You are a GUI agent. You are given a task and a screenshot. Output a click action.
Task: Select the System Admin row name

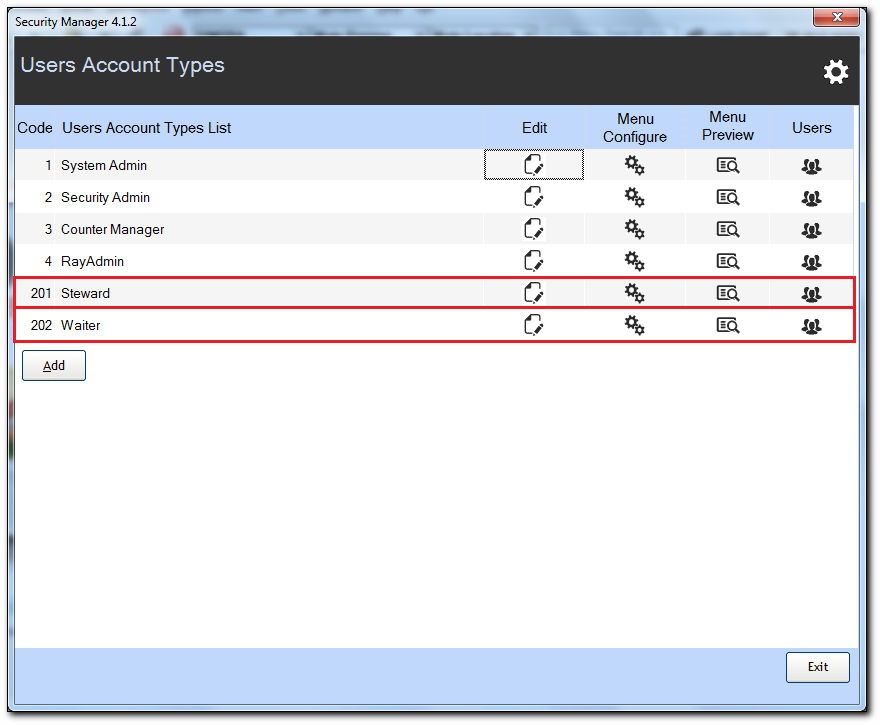pyautogui.click(x=104, y=166)
